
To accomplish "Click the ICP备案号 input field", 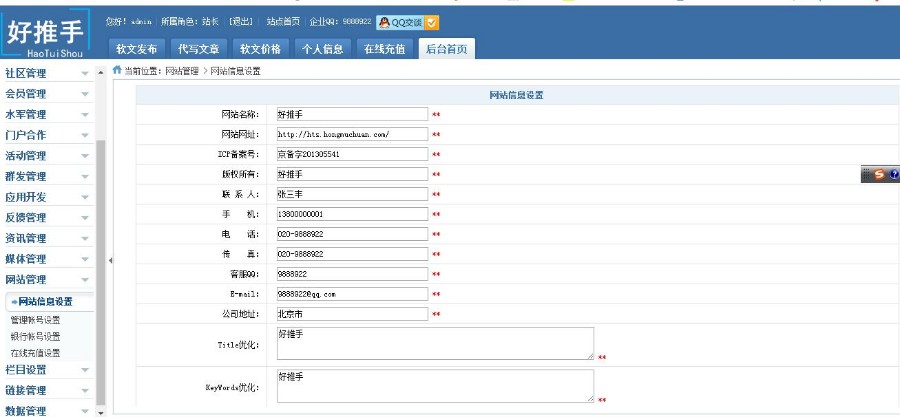I will click(352, 154).
